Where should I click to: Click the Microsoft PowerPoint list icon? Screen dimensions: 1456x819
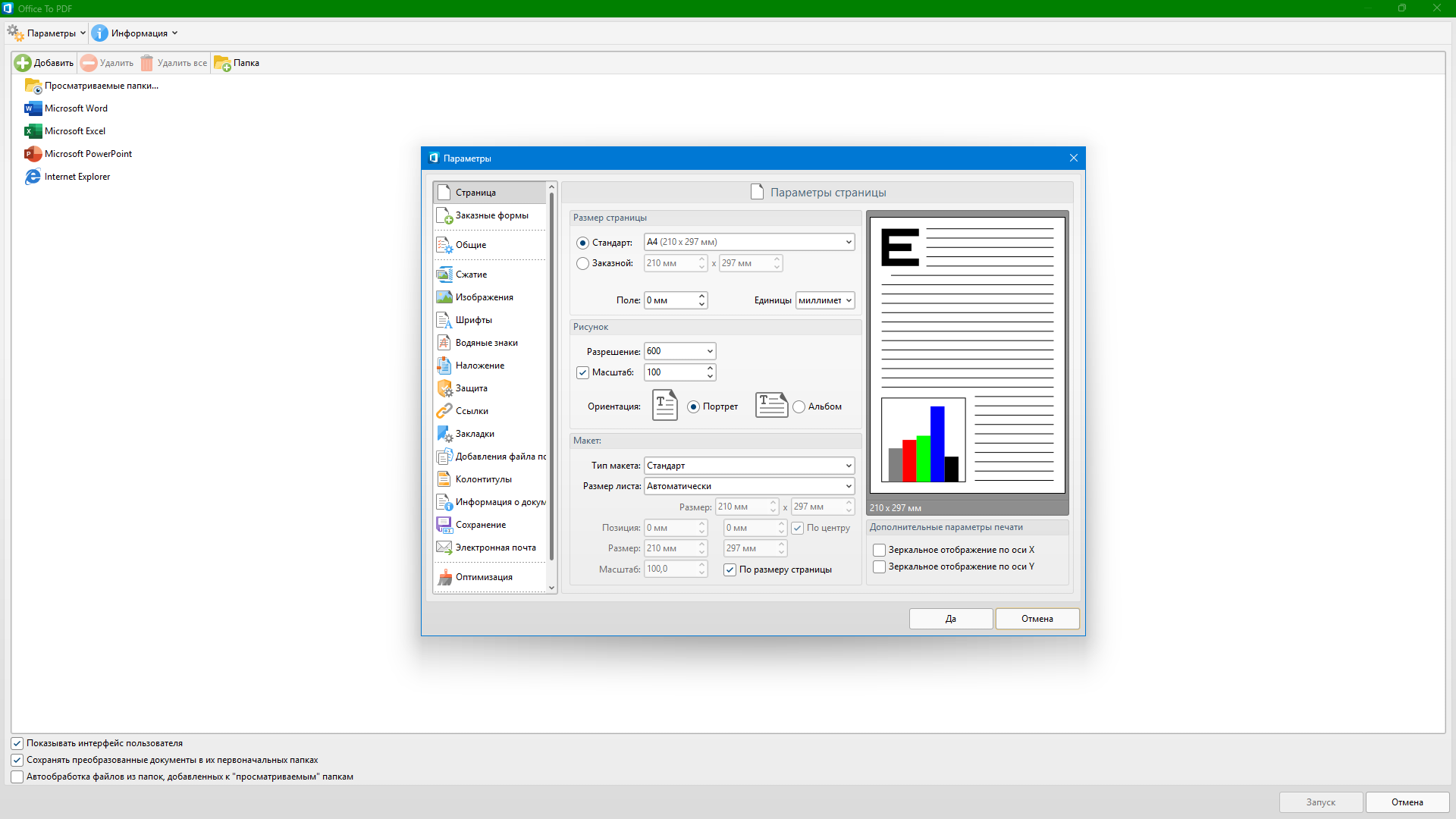[33, 154]
